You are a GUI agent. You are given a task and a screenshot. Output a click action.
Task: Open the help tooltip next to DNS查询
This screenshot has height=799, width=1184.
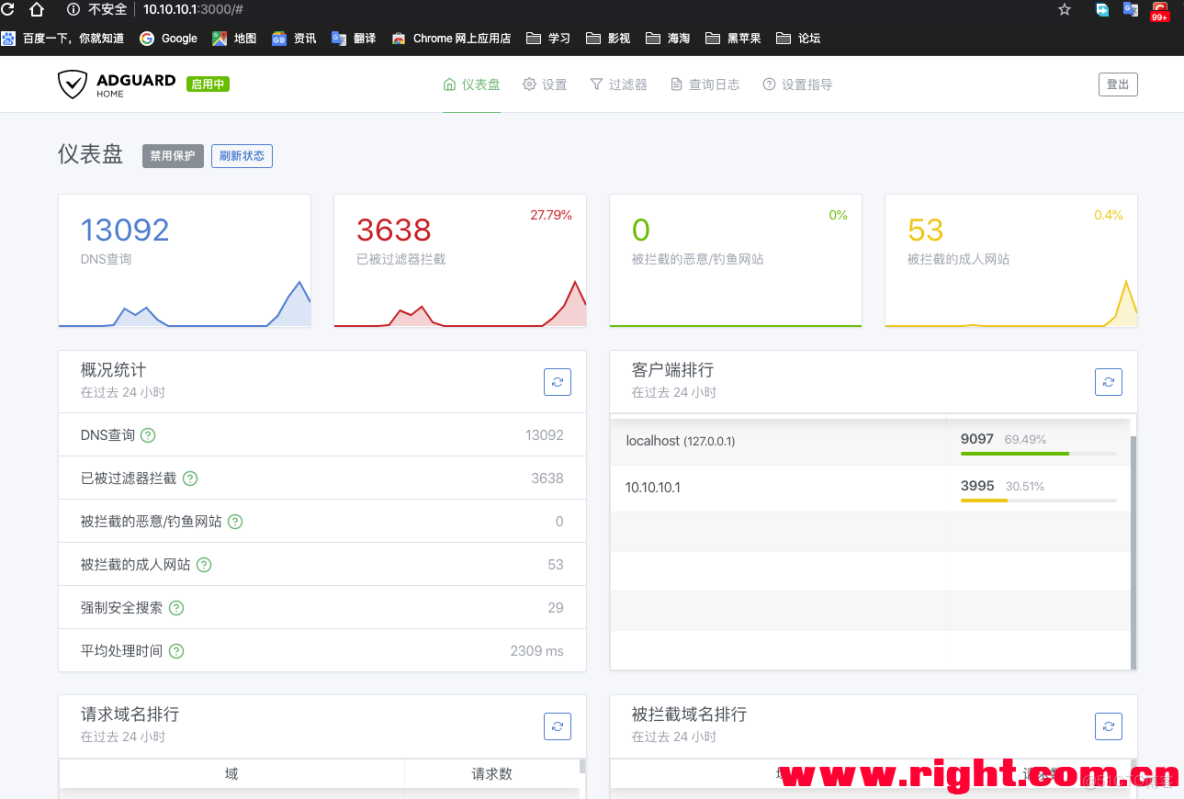[x=146, y=435]
